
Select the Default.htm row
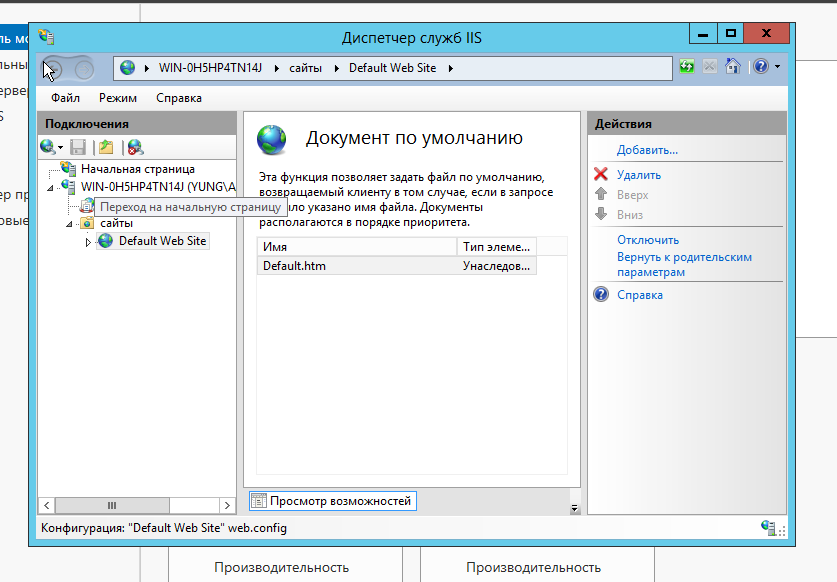(x=397, y=266)
